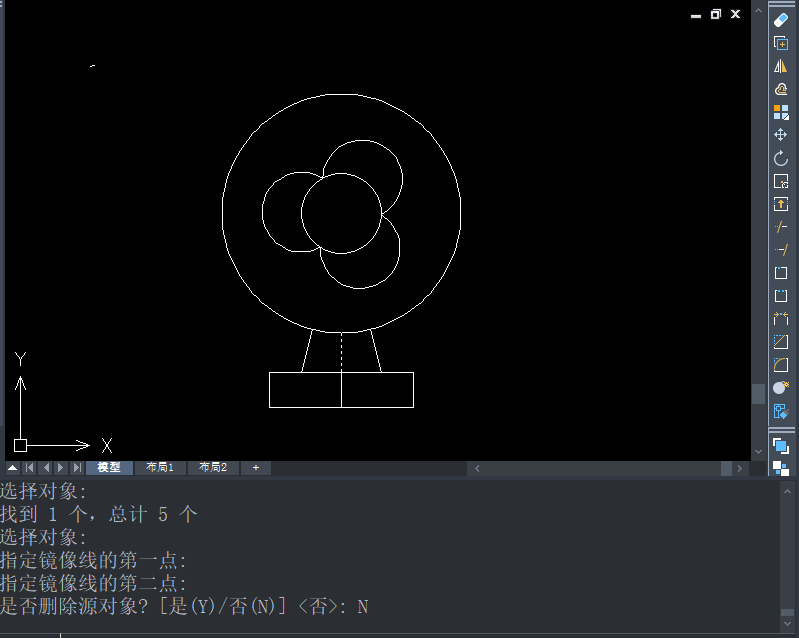Viewport: 799px width, 638px height.
Task: Choose the Scale tool
Action: pos(781,181)
